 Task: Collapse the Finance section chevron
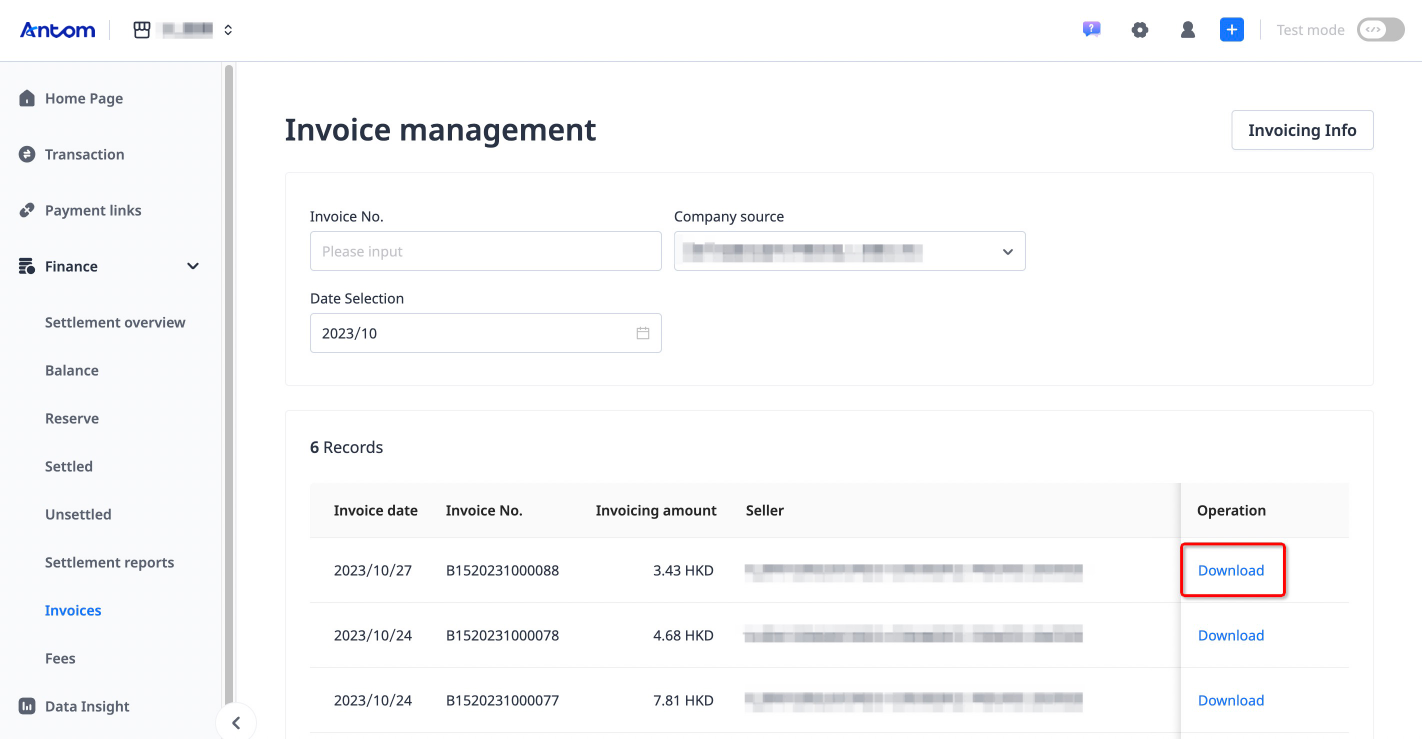click(x=192, y=266)
